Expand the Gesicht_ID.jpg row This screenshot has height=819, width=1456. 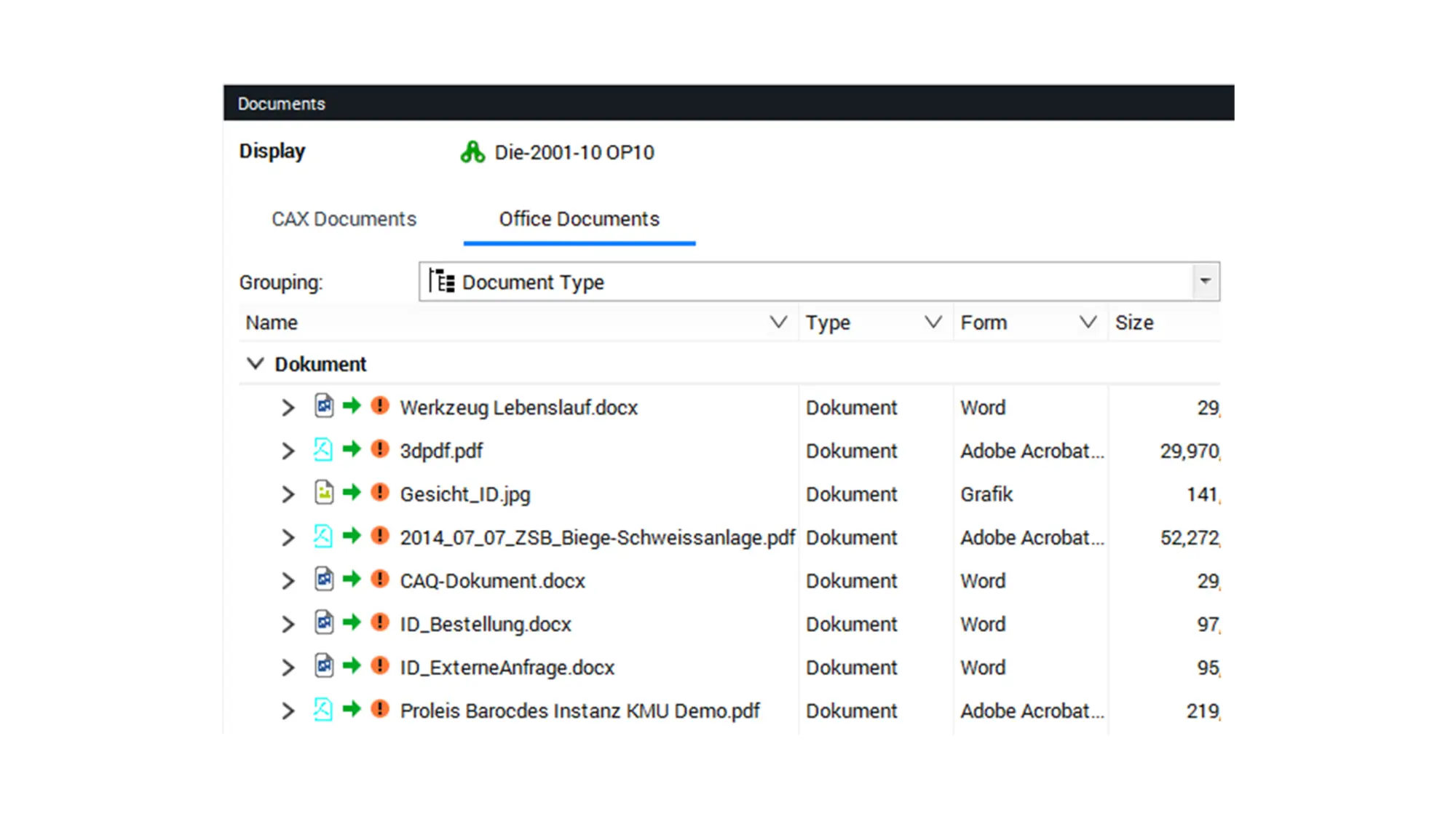pyautogui.click(x=288, y=494)
